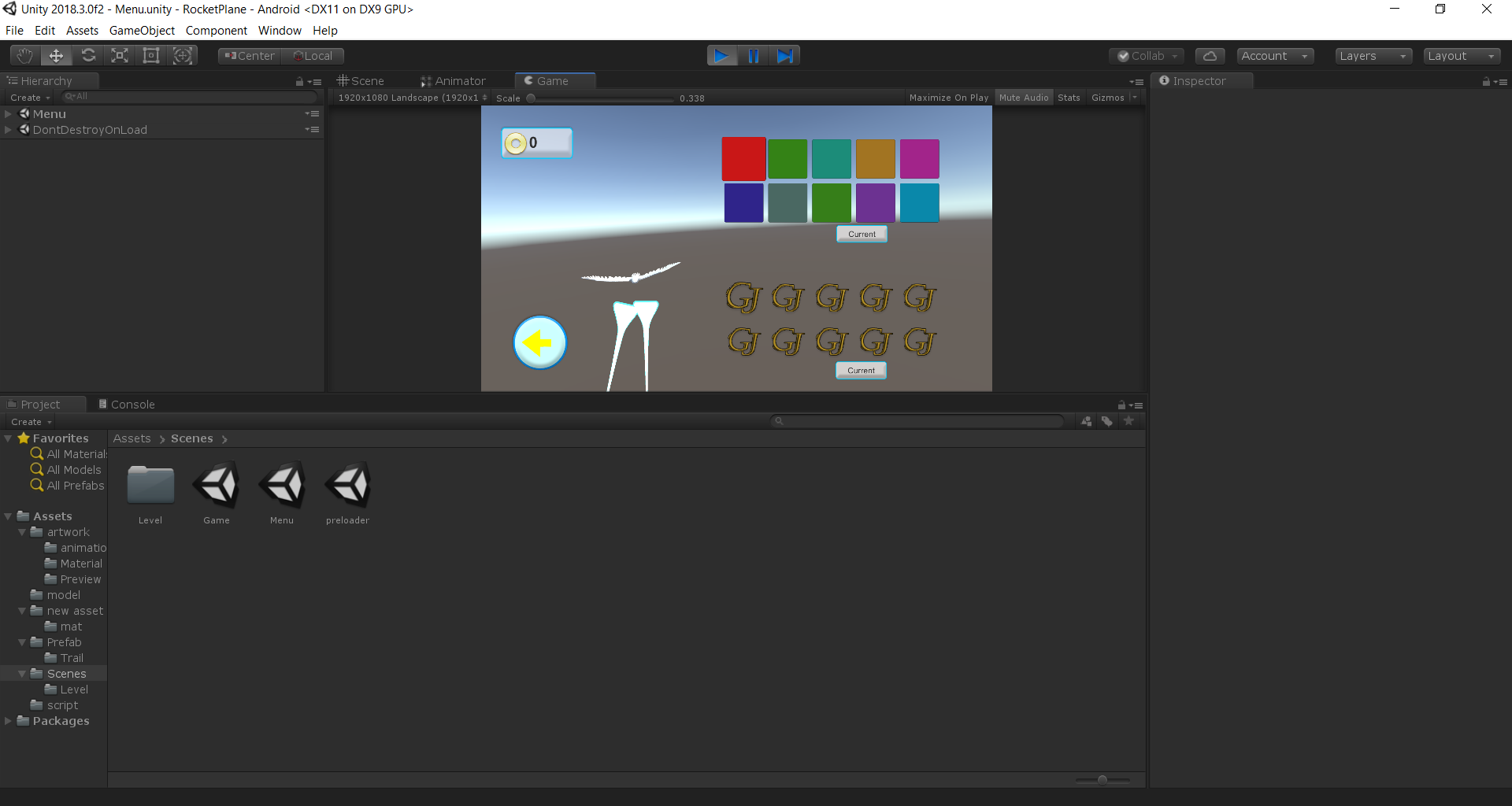Select the Rotate tool

pos(88,55)
